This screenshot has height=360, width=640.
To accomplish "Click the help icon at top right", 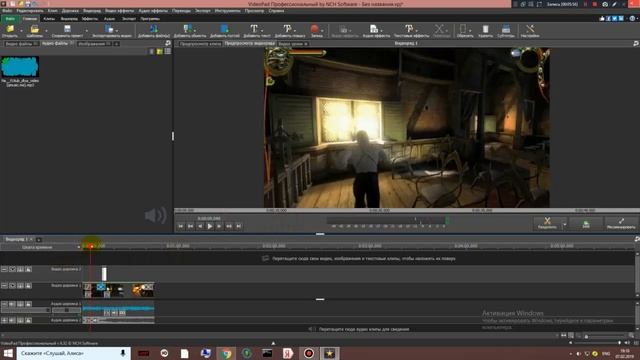I will 632,18.
